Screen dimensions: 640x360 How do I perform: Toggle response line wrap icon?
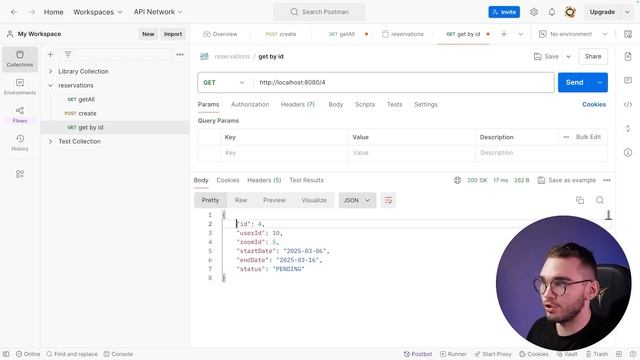coord(388,200)
